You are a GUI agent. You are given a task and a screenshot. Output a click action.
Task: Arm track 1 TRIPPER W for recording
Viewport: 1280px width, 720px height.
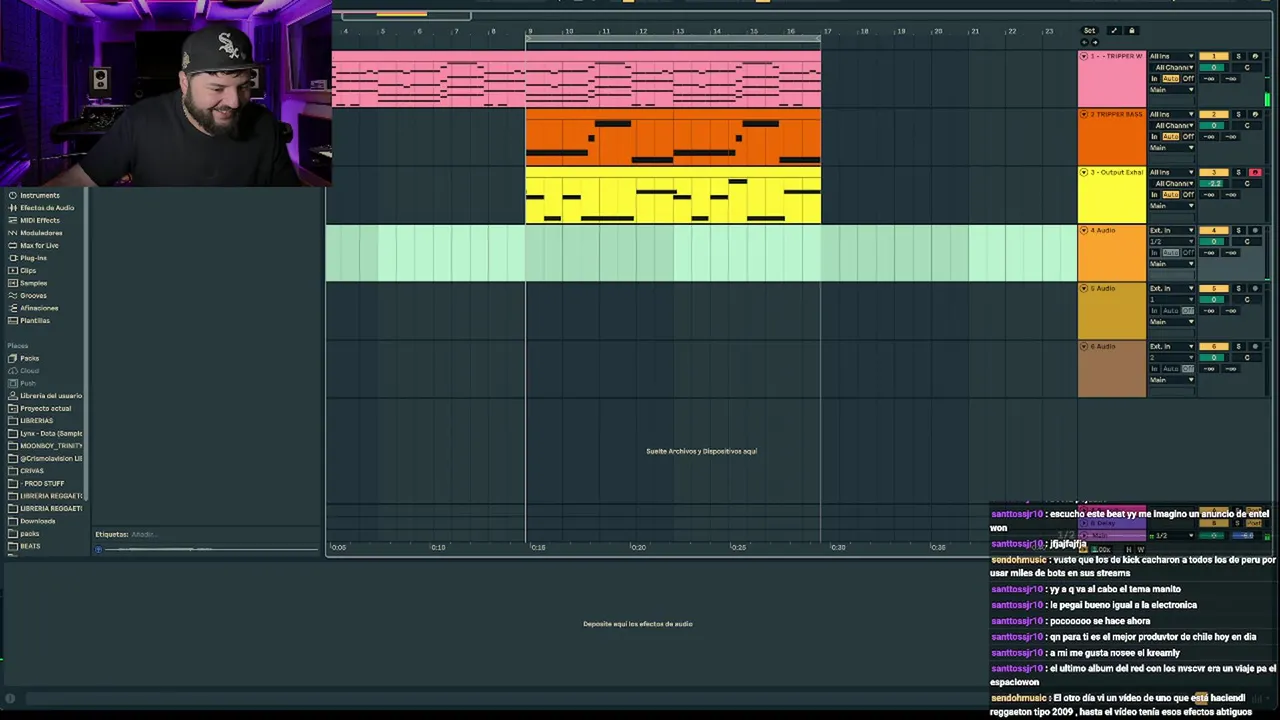pyautogui.click(x=1255, y=56)
